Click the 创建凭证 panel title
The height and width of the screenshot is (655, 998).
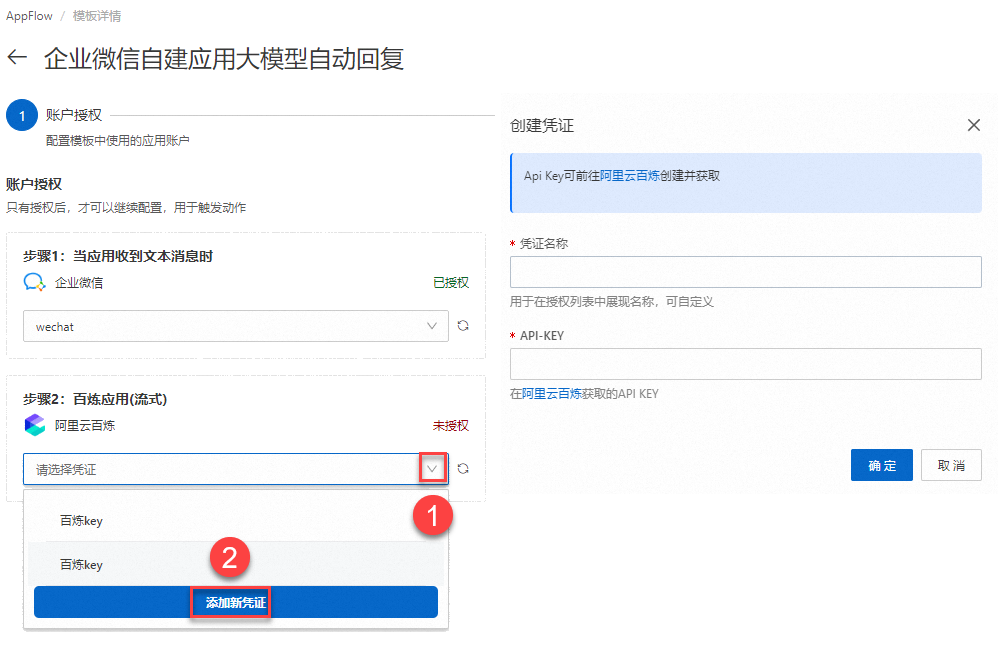pos(542,125)
